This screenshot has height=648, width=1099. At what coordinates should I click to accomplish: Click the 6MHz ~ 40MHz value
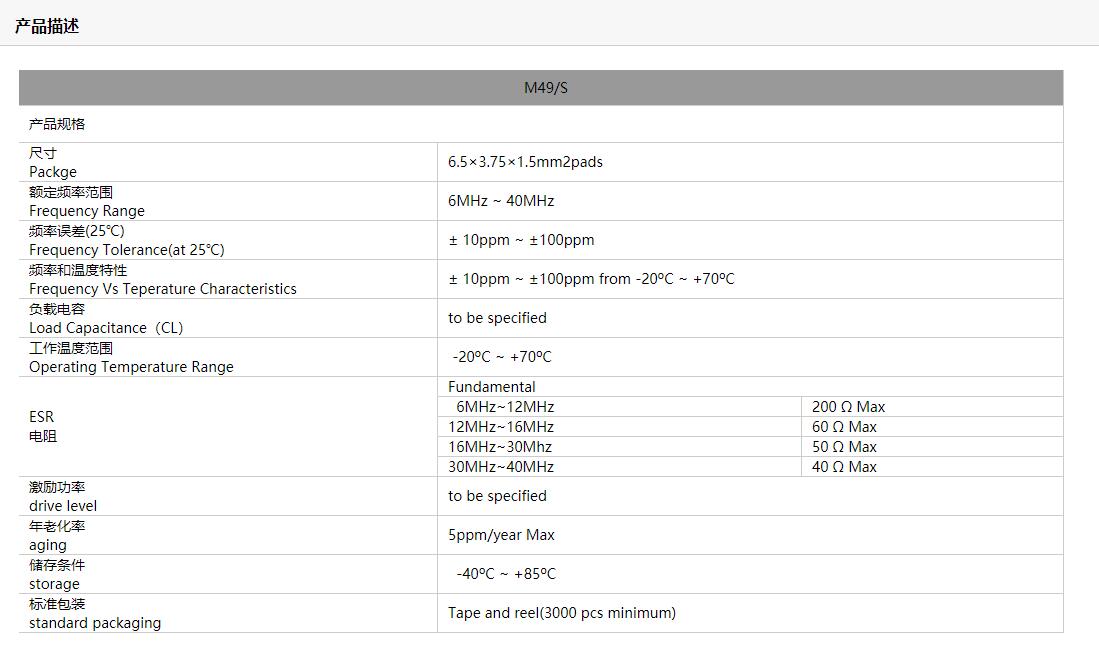[x=501, y=201]
